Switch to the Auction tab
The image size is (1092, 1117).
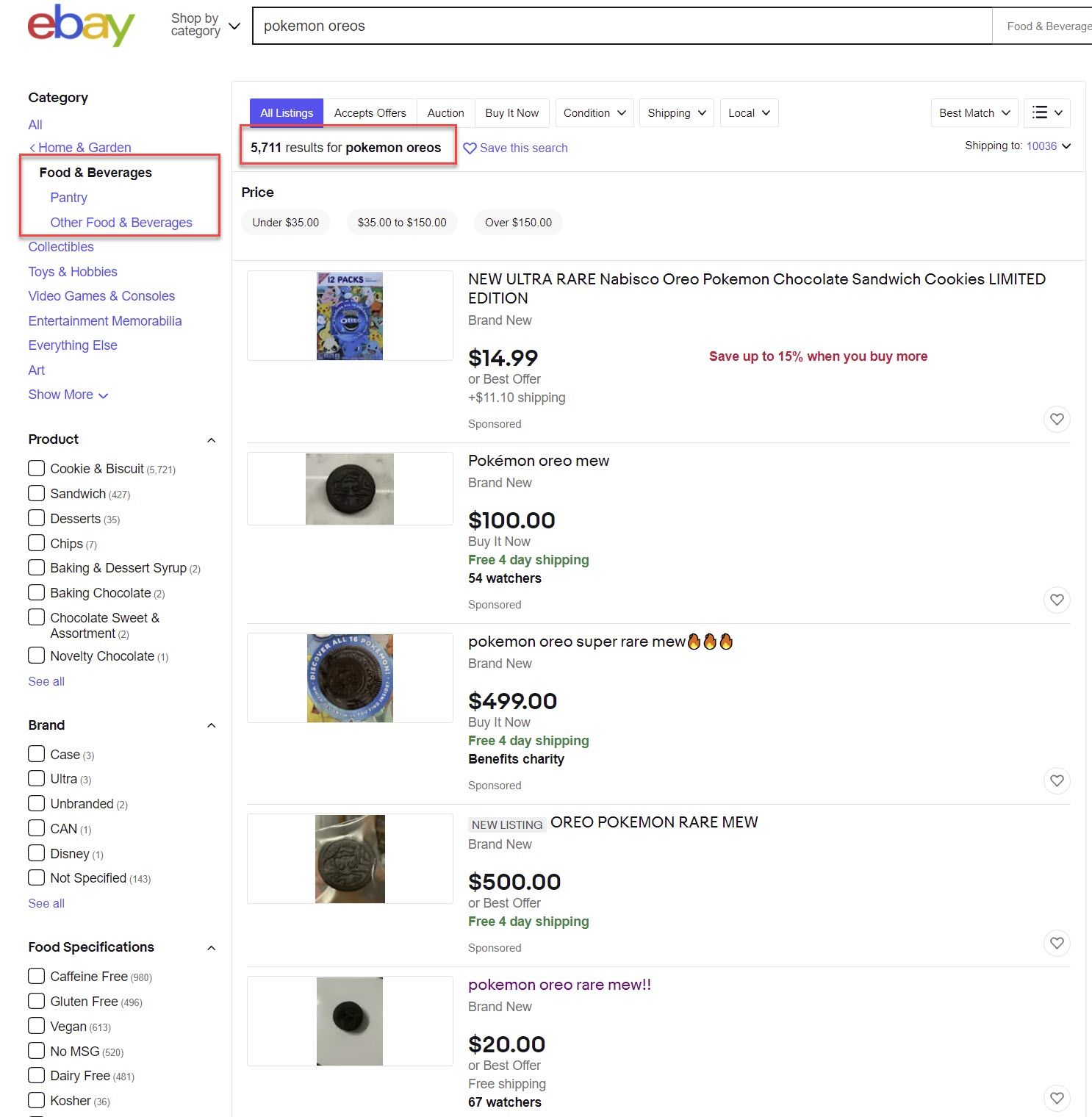pyautogui.click(x=445, y=112)
